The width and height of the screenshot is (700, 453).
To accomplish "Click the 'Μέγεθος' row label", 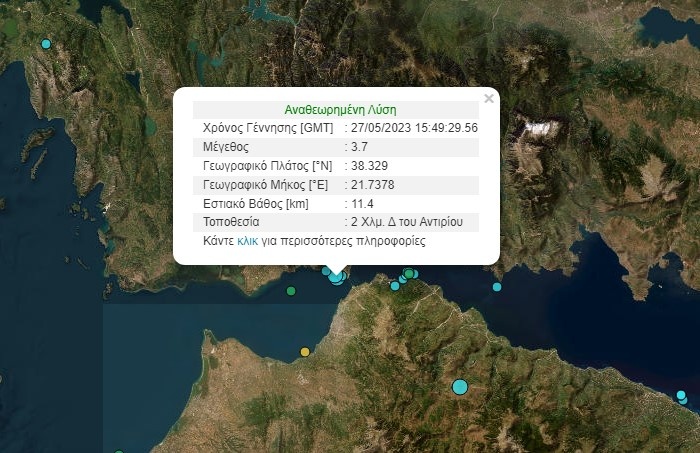I will (226, 146).
